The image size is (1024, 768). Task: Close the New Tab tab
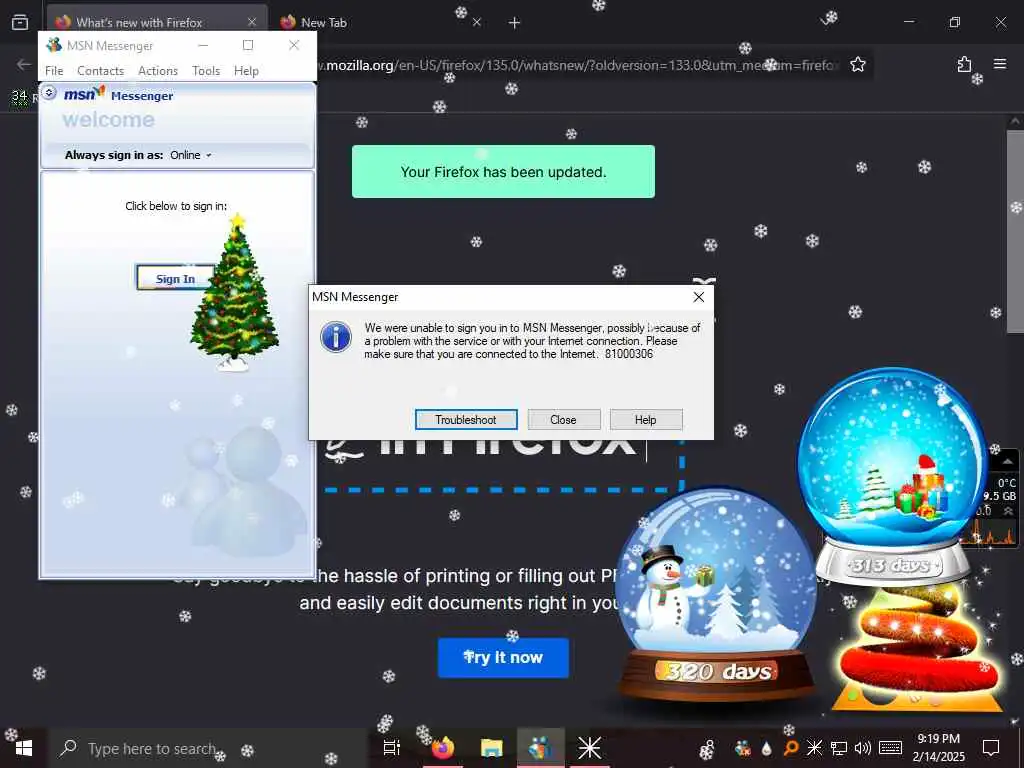[x=477, y=22]
